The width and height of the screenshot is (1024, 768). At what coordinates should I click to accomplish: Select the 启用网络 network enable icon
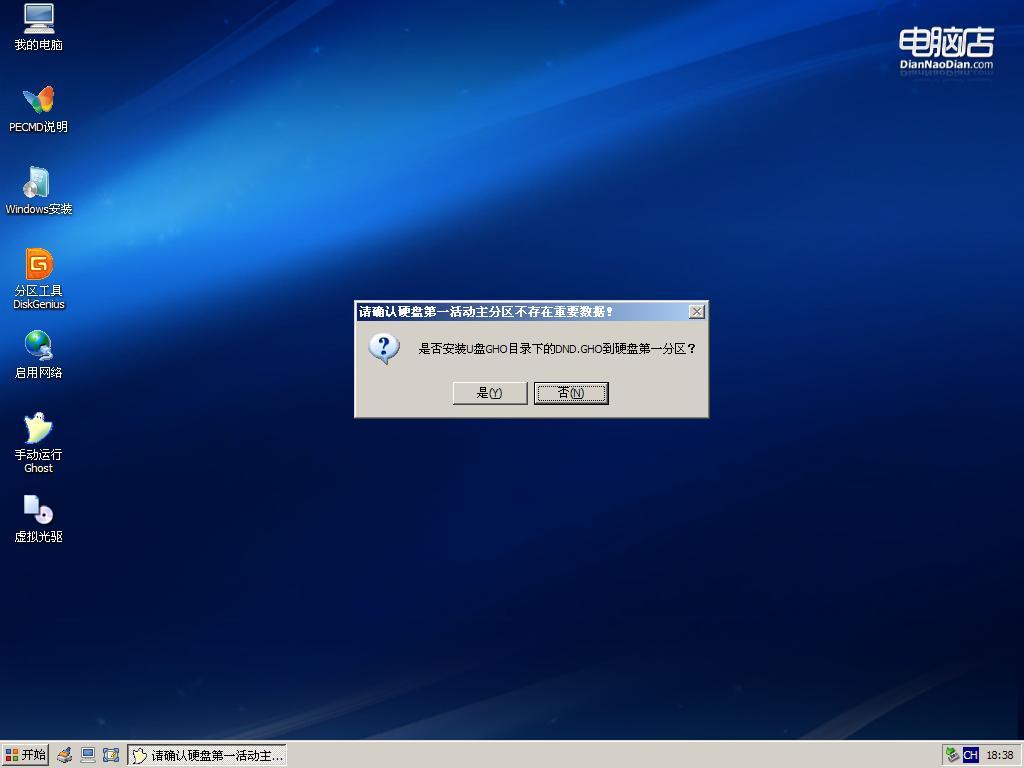[x=38, y=353]
